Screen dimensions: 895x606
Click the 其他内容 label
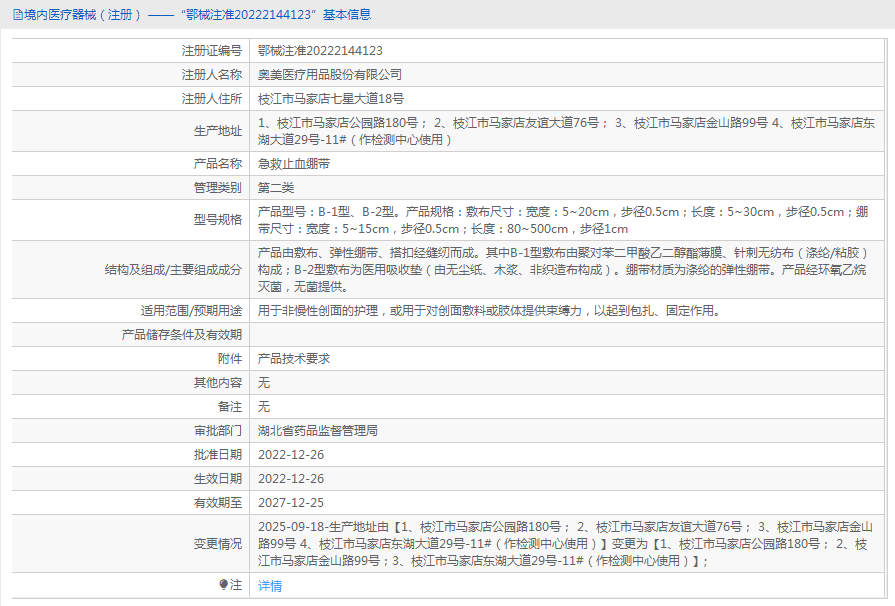pos(217,383)
